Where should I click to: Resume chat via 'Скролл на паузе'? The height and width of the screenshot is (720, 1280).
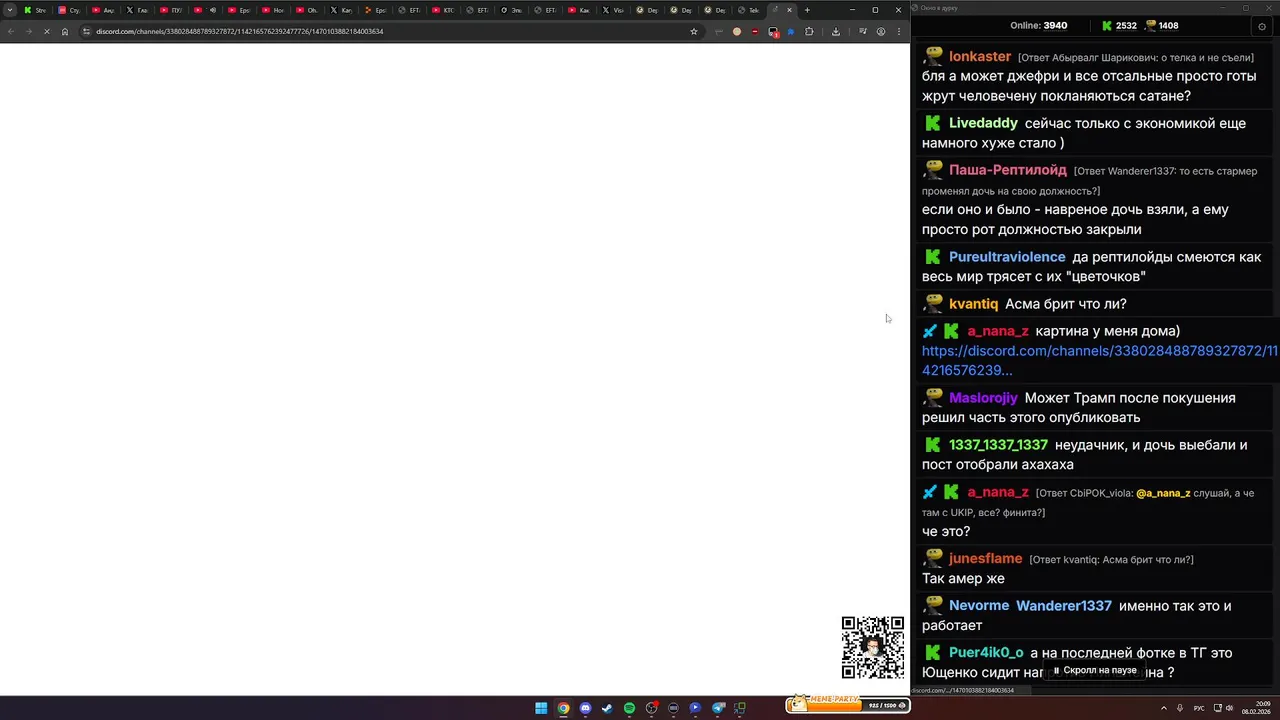[x=1095, y=670]
